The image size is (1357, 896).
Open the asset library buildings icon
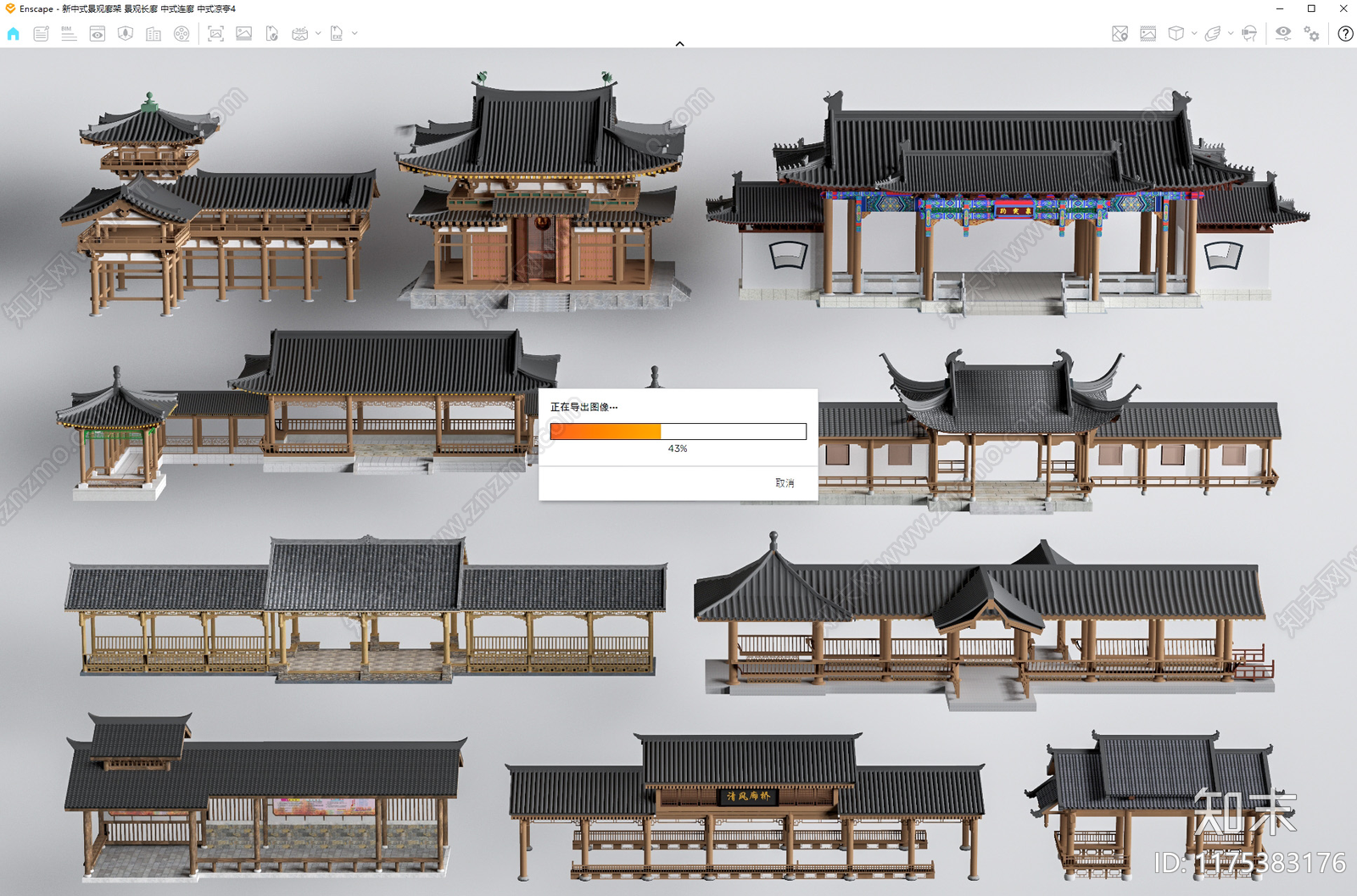[x=154, y=34]
